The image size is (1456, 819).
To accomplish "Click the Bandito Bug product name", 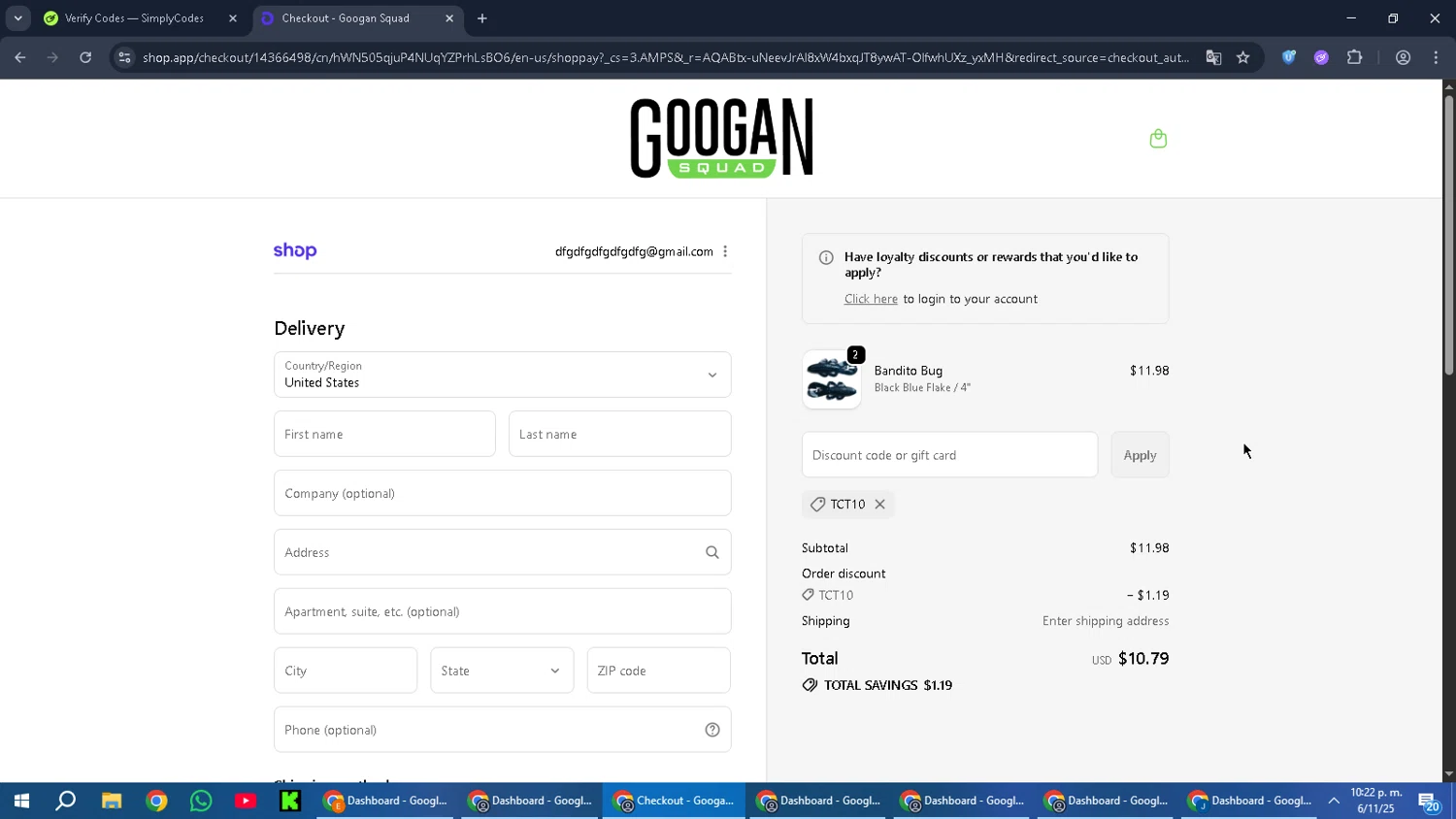I will pyautogui.click(x=908, y=371).
